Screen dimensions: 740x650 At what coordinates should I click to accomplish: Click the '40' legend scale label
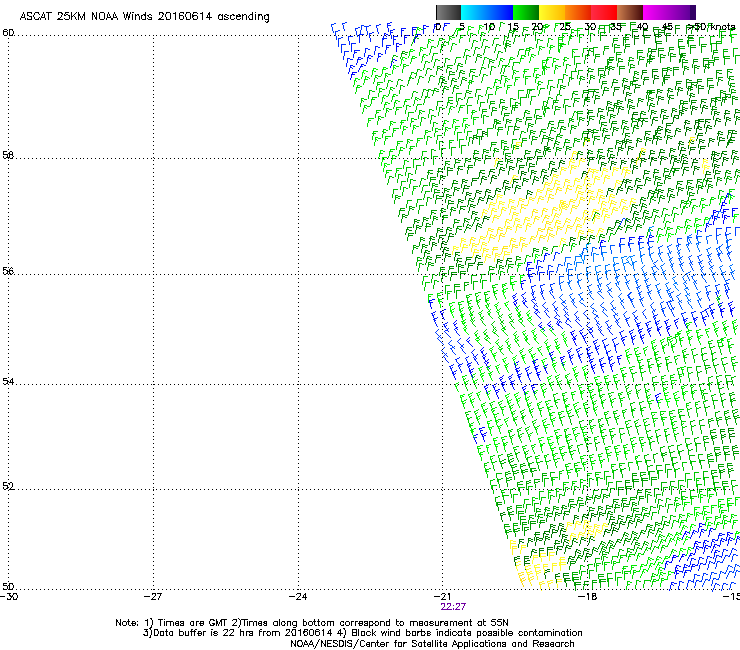(x=642, y=27)
